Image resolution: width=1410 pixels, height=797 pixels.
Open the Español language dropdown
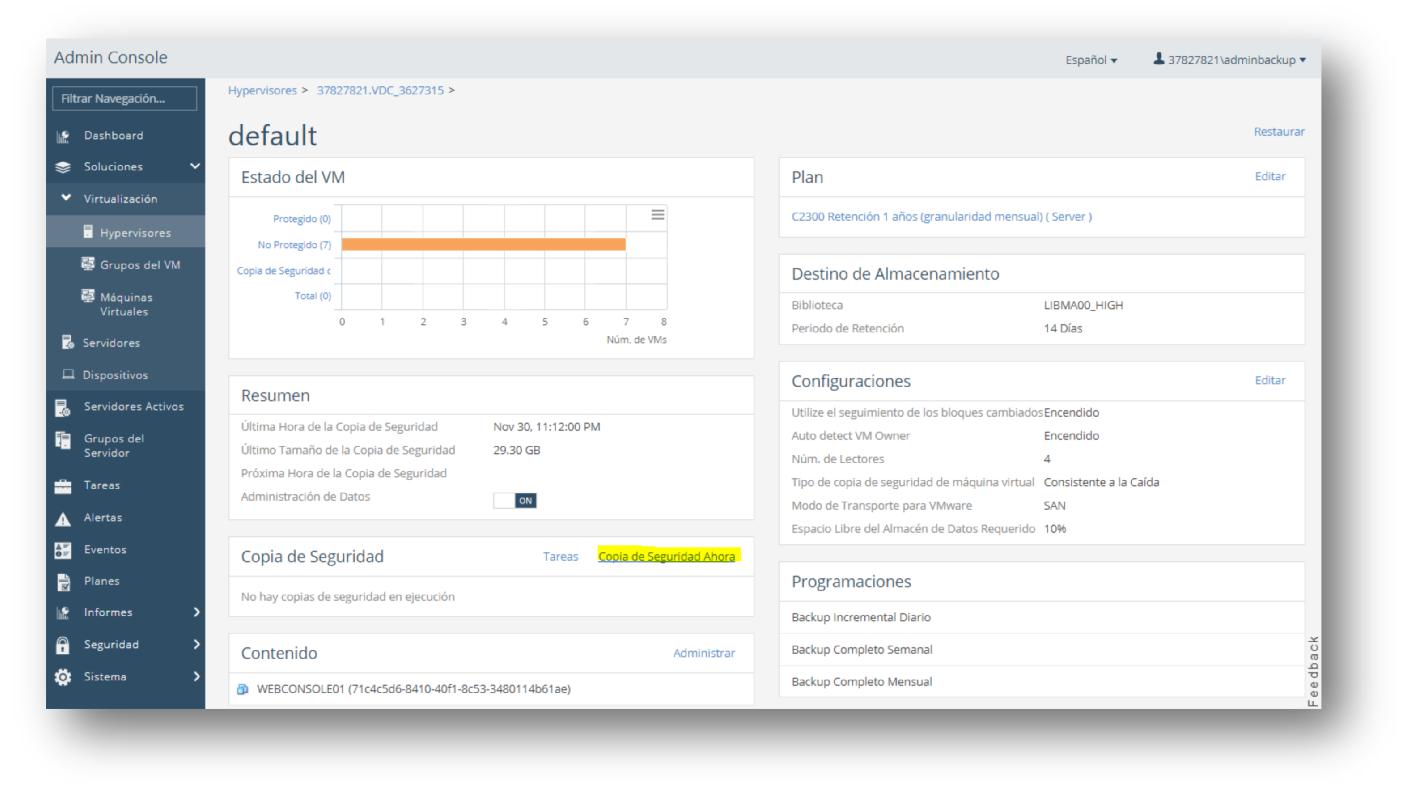click(1093, 59)
